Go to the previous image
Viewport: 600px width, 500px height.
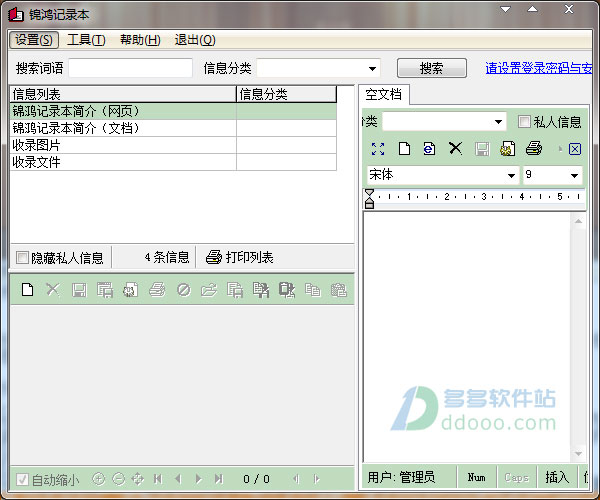178,479
